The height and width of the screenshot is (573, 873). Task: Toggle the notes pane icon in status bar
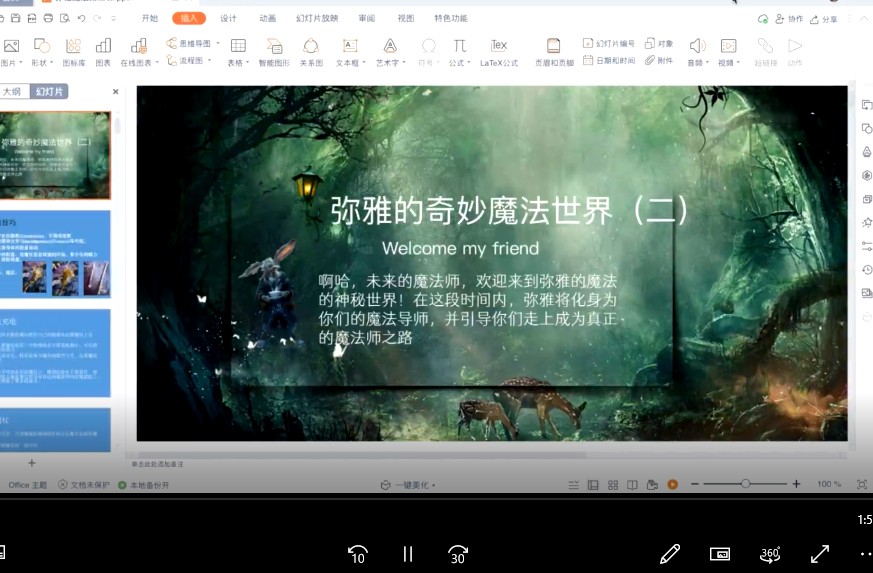pos(573,485)
